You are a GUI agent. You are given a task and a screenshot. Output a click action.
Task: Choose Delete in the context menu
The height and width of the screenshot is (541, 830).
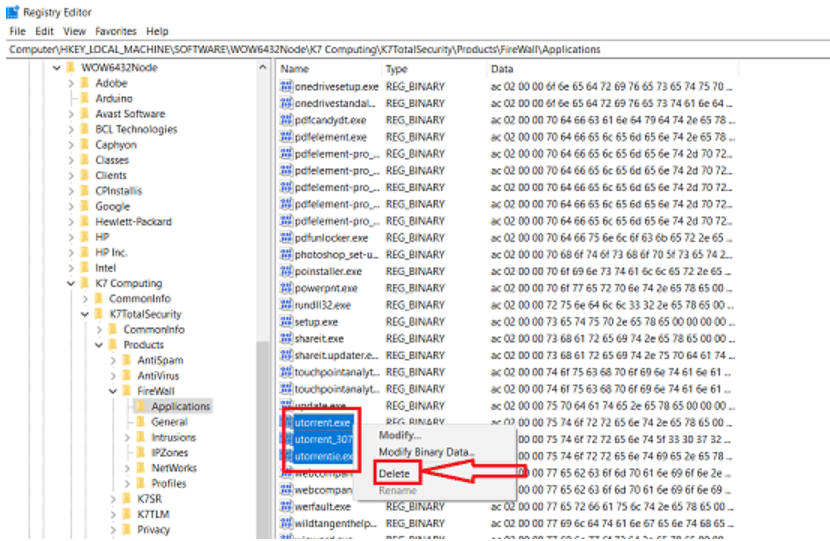[x=394, y=473]
